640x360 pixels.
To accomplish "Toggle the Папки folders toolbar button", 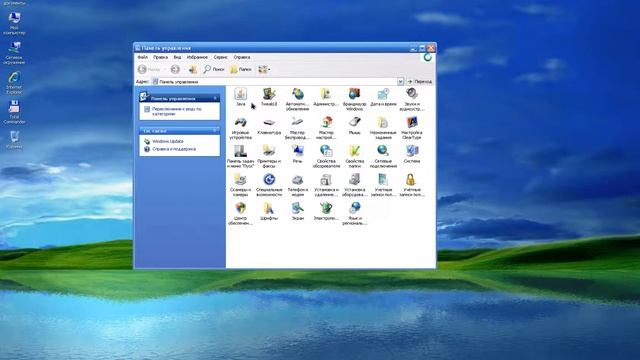I will point(241,69).
